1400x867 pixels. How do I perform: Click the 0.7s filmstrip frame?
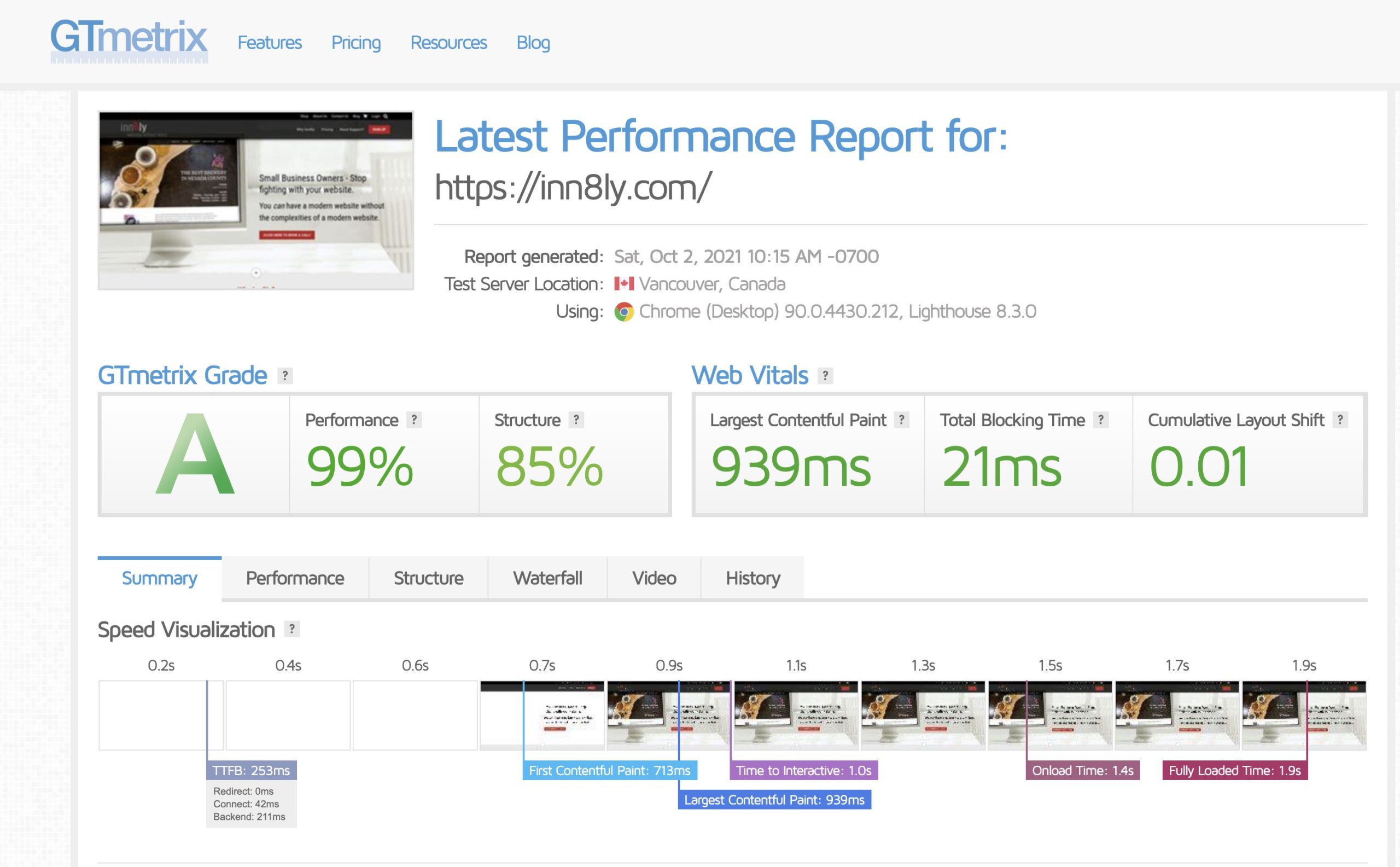pyautogui.click(x=542, y=715)
